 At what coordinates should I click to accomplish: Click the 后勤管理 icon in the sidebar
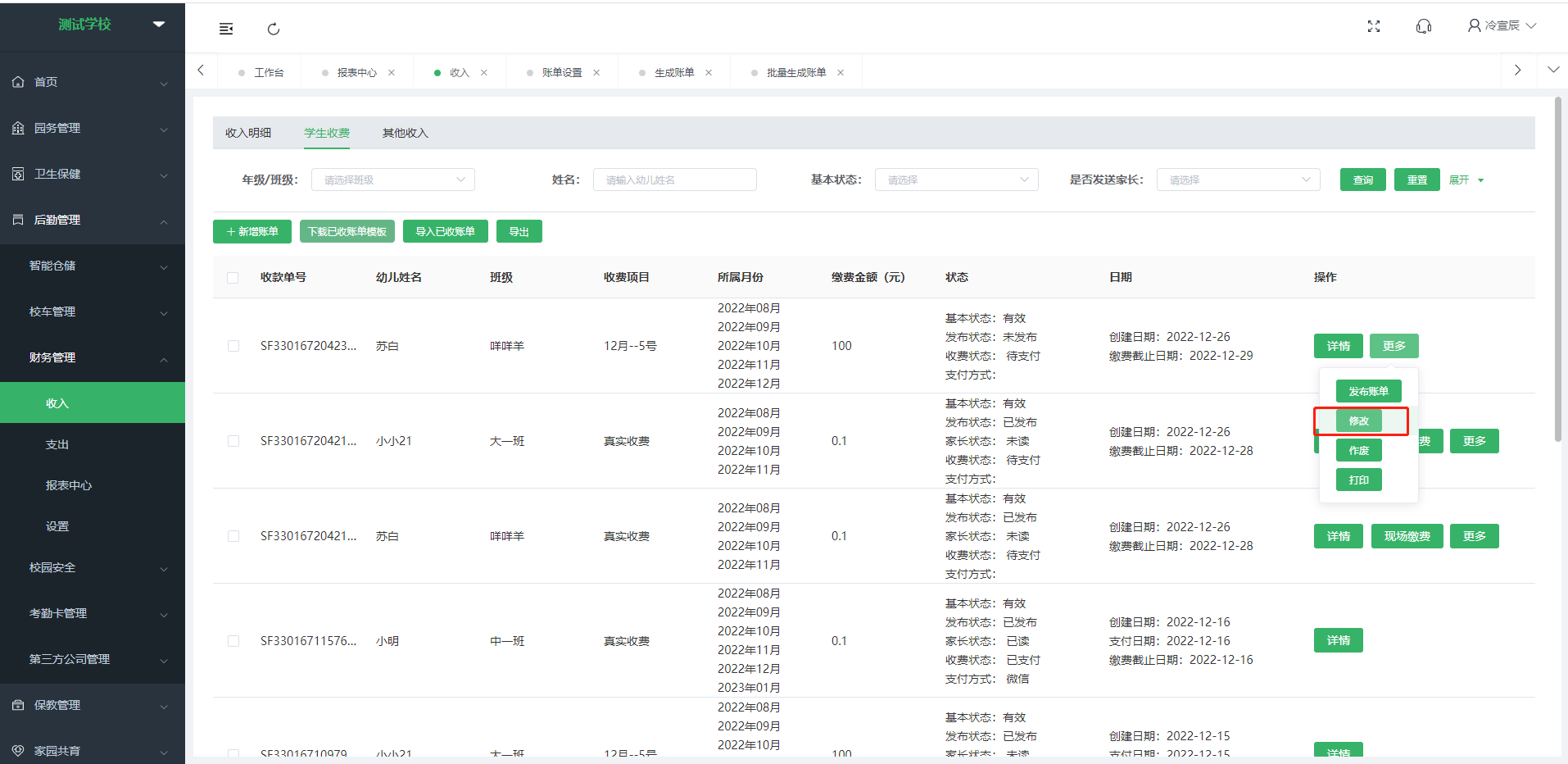18,220
